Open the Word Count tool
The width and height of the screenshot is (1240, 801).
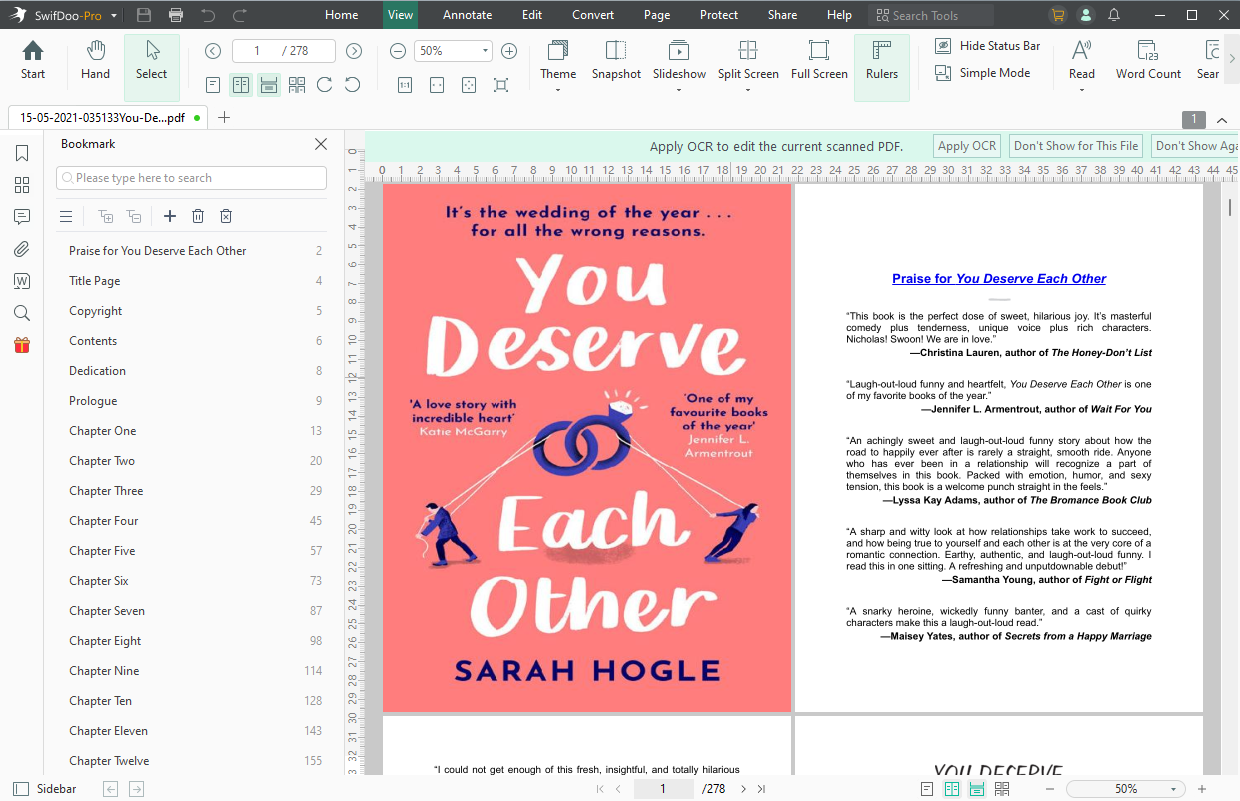click(x=1148, y=61)
